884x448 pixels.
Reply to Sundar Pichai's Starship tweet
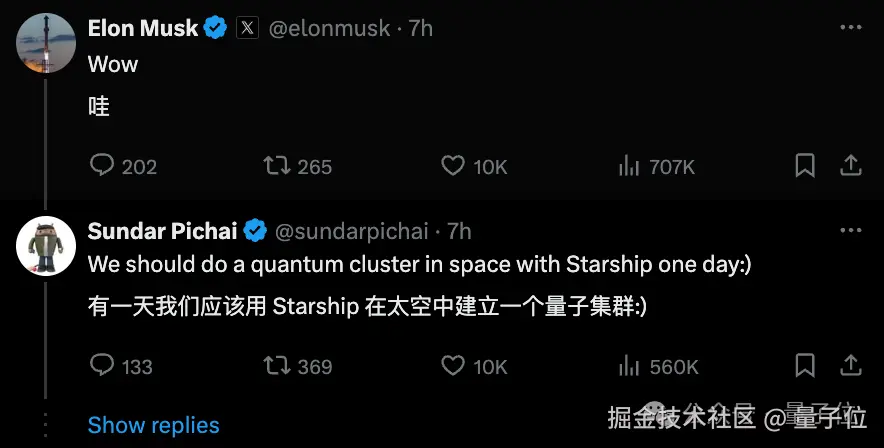(x=103, y=366)
